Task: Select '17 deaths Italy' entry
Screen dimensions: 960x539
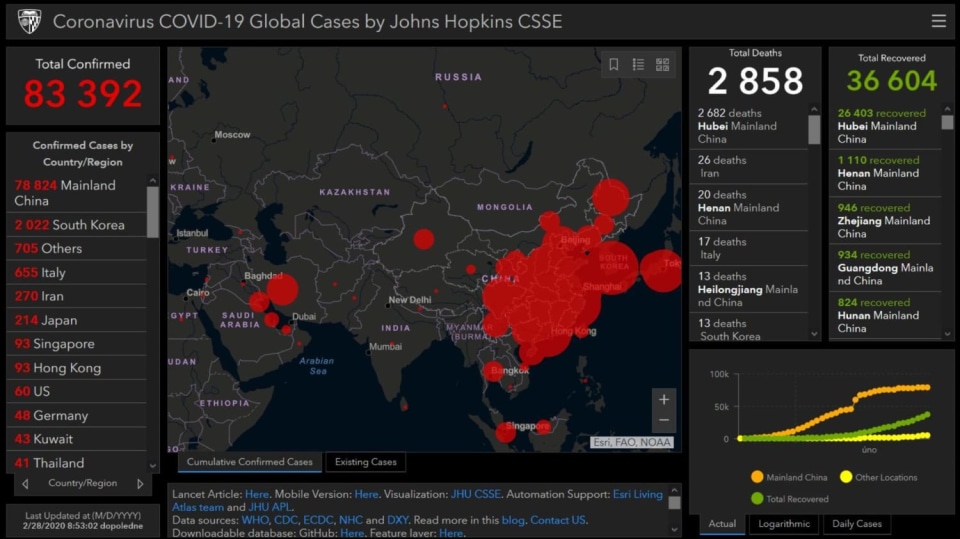Action: pos(749,248)
